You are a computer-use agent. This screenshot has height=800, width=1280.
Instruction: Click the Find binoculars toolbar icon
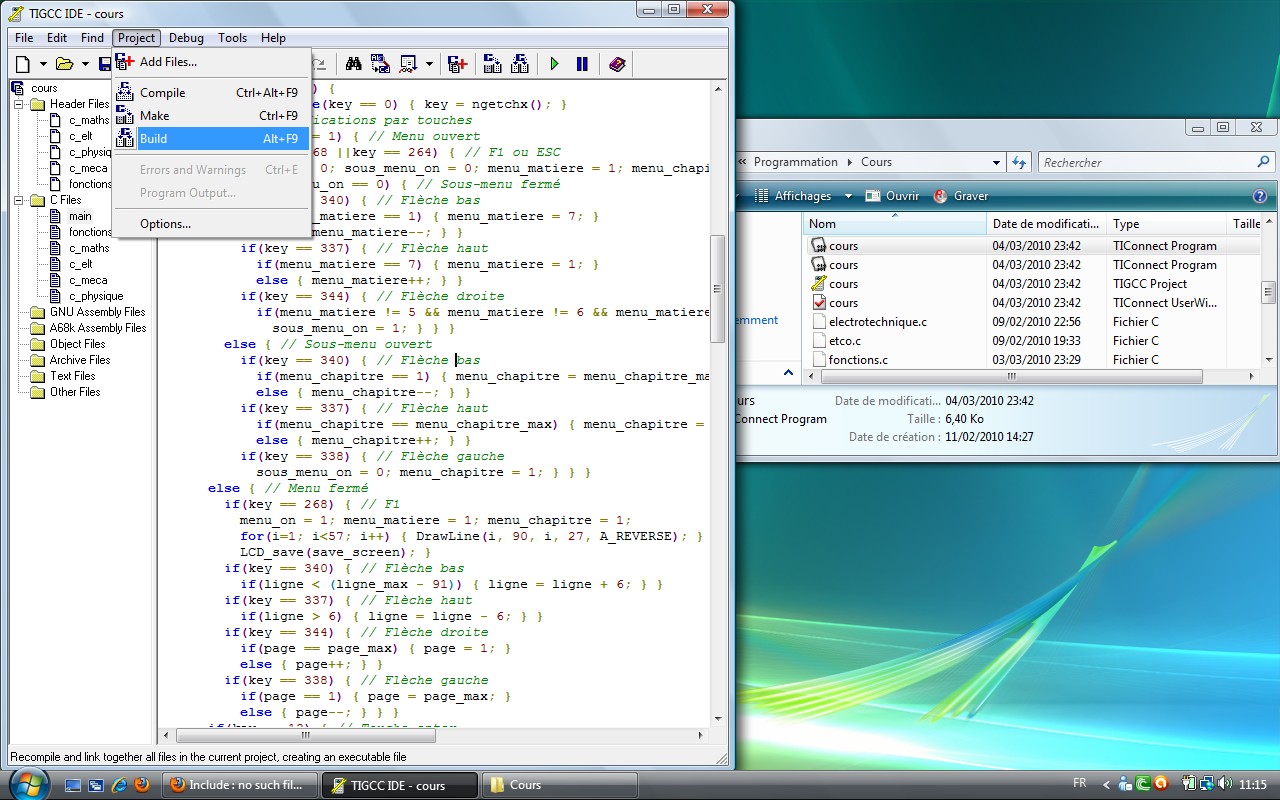(353, 64)
